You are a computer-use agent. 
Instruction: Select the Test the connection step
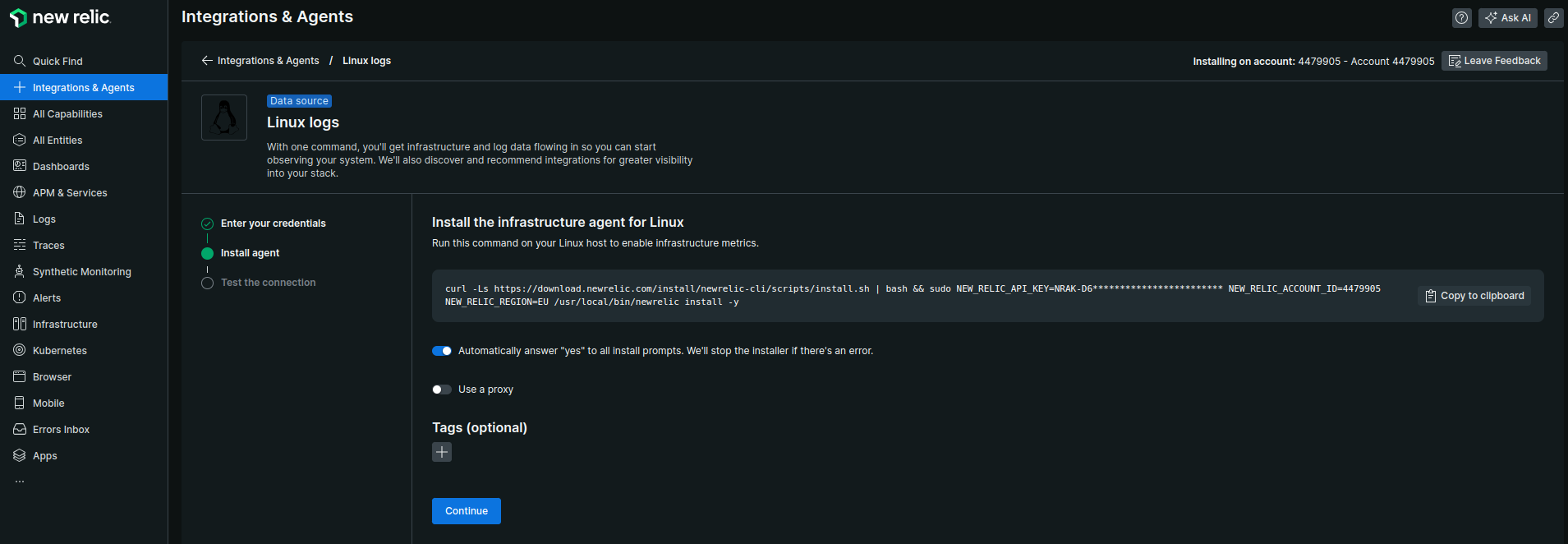pos(268,283)
